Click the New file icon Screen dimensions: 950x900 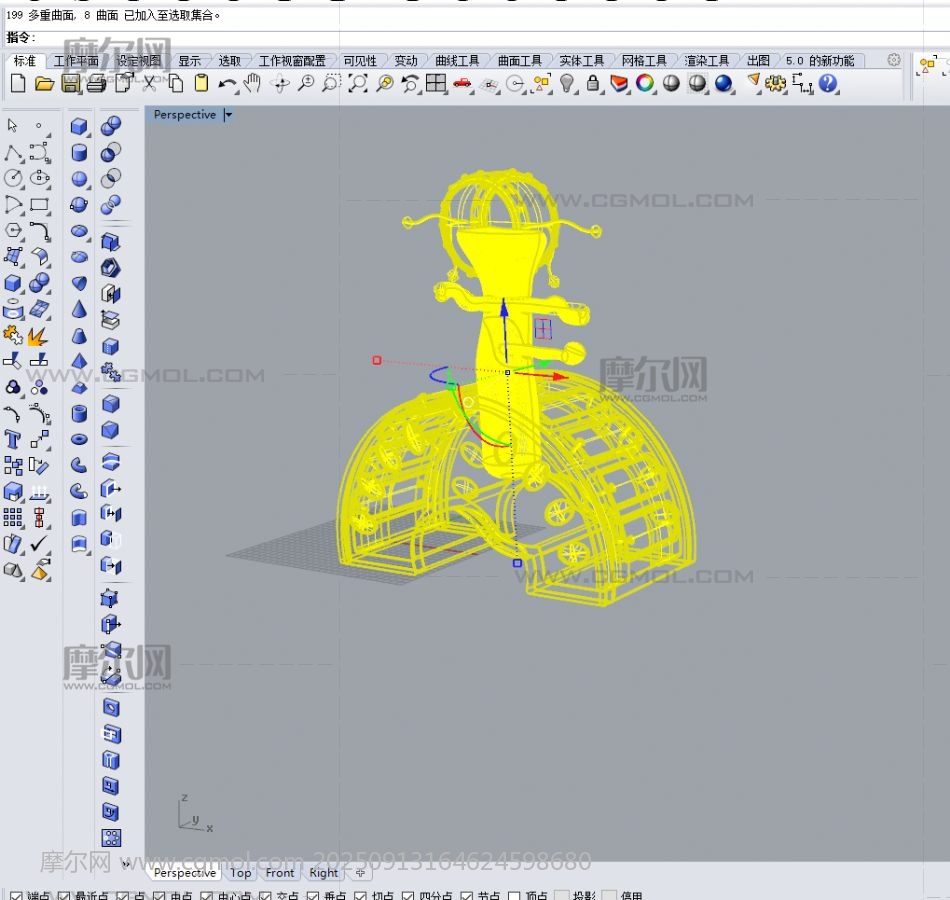coord(18,83)
